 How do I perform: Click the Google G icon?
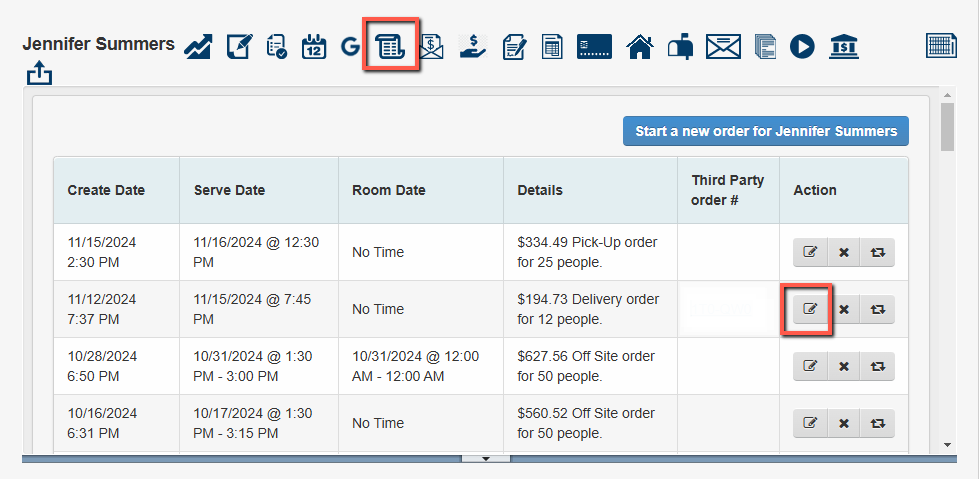351,47
